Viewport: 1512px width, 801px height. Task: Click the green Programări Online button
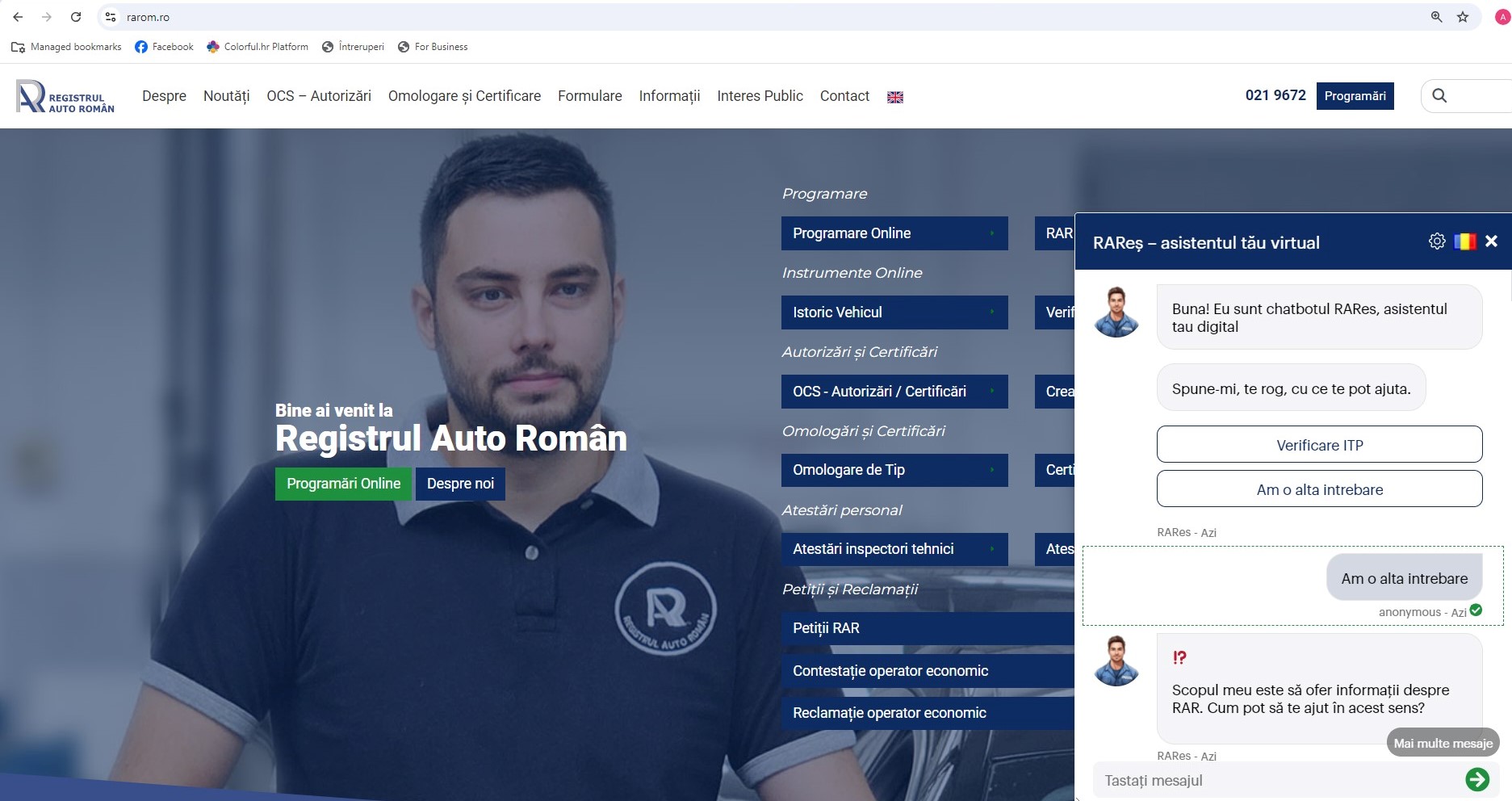pos(343,484)
